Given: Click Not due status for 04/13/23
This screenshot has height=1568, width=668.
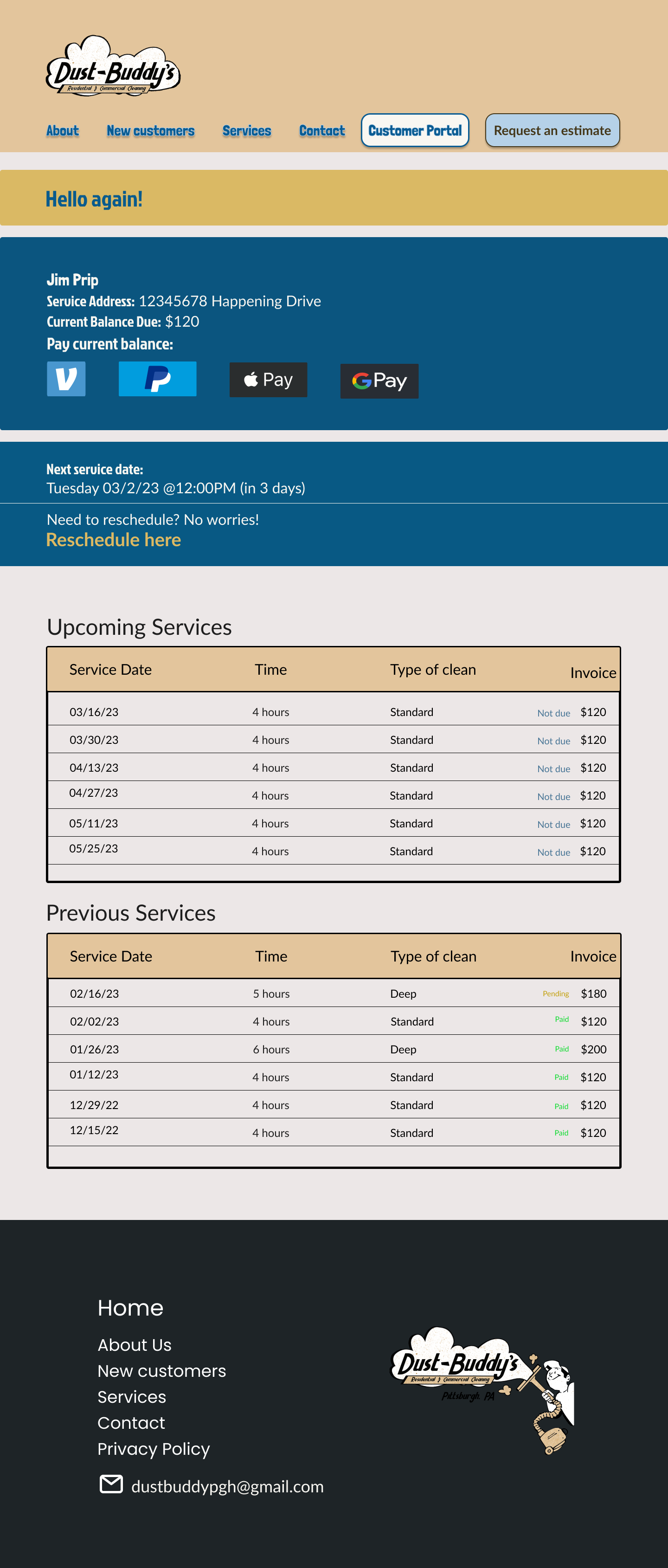Looking at the screenshot, I should (x=553, y=769).
